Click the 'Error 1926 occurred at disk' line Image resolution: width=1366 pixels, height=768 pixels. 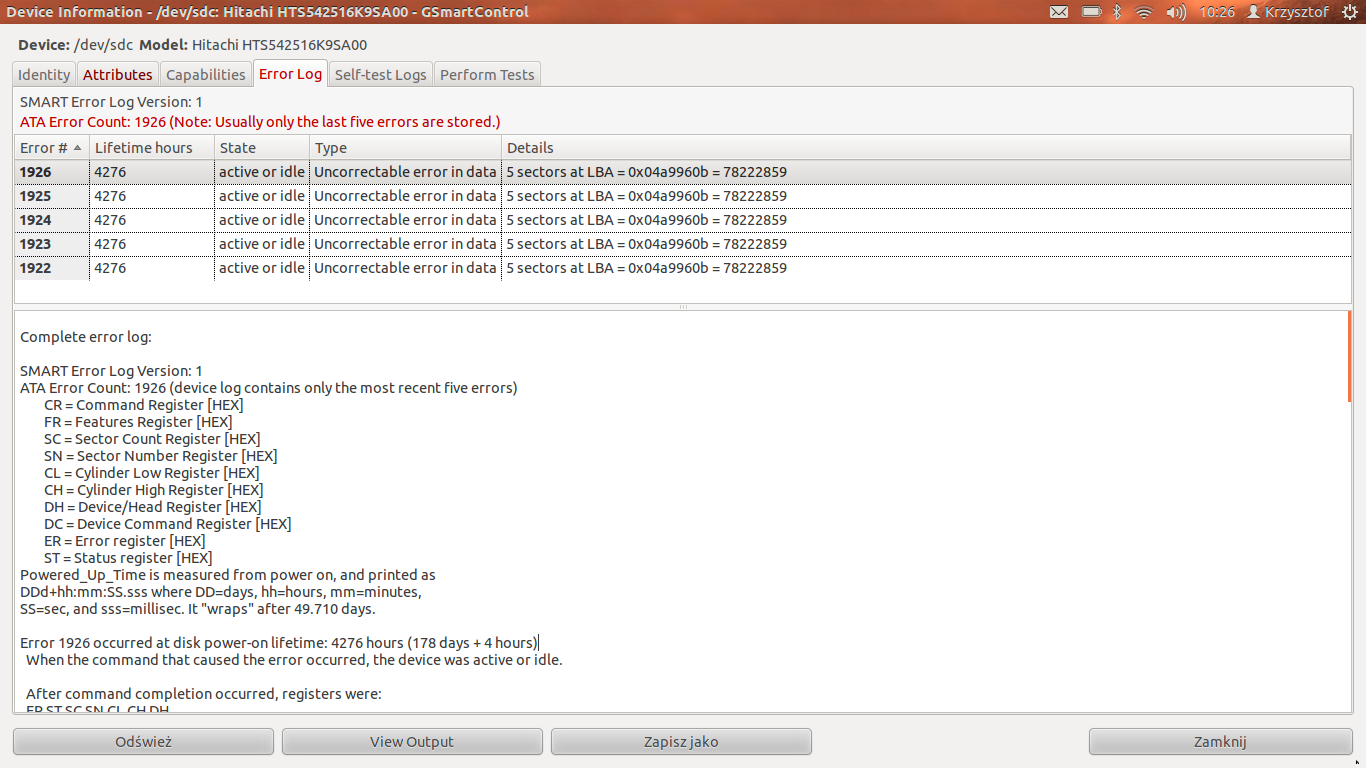pyautogui.click(x=279, y=643)
